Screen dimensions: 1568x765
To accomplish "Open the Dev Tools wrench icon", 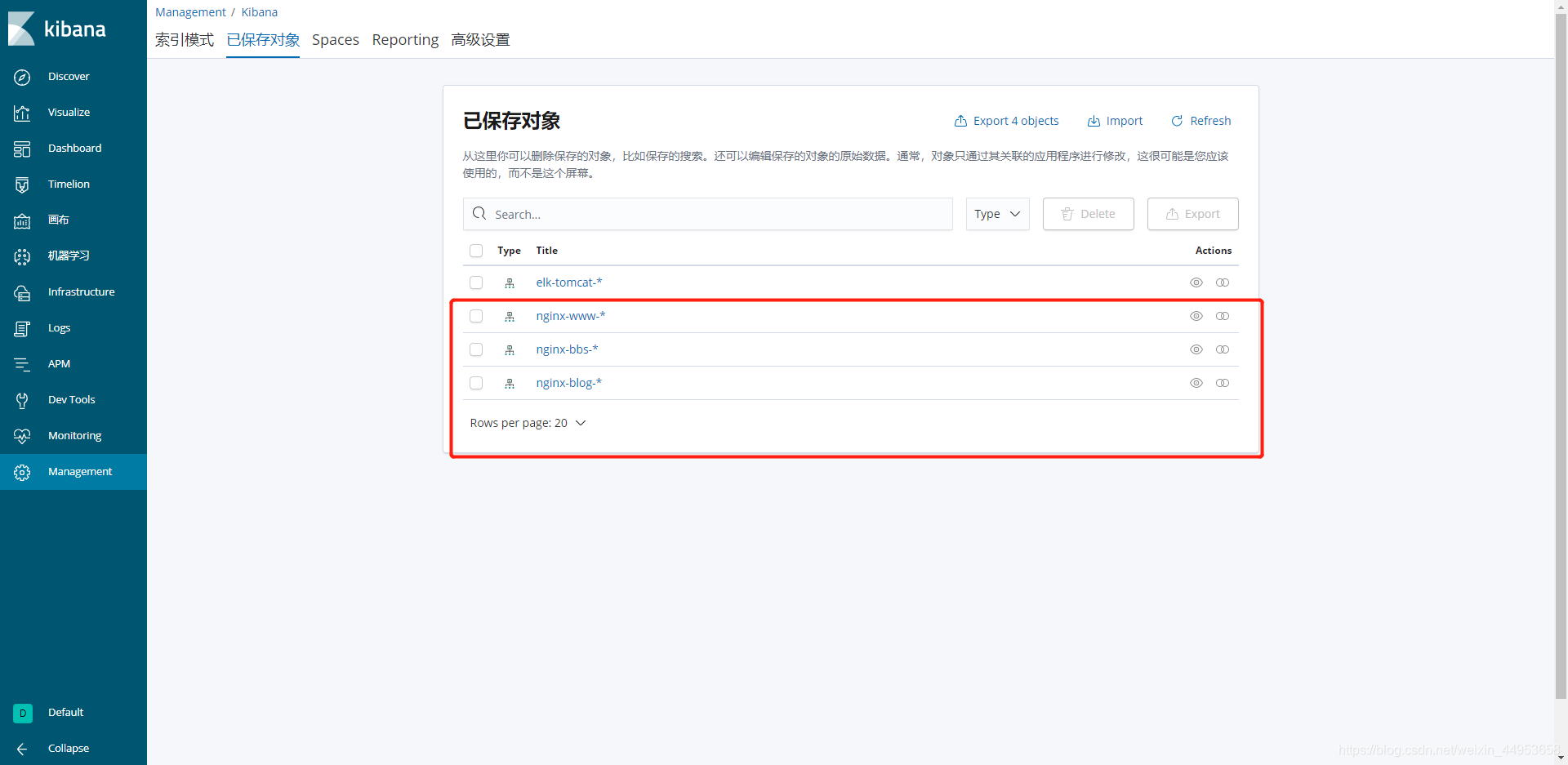I will point(22,400).
